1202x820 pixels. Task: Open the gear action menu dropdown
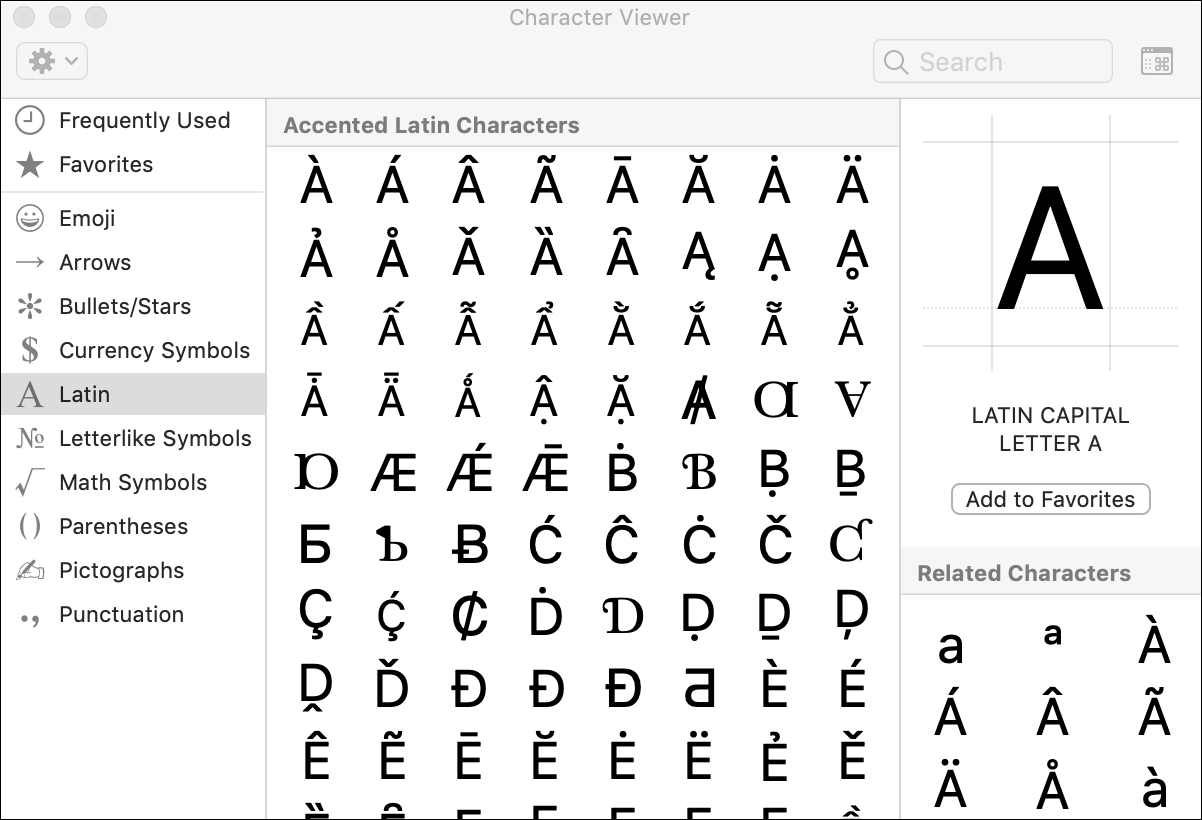(x=52, y=62)
